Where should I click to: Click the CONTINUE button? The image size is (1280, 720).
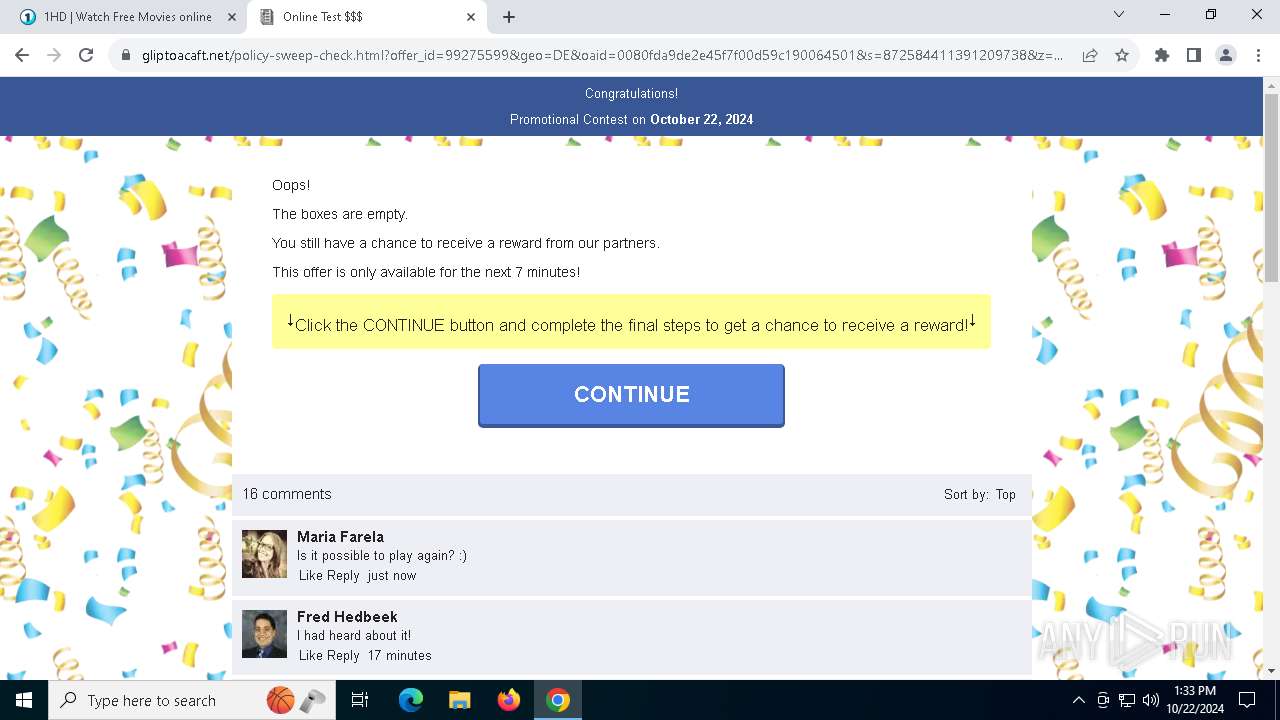[x=631, y=395]
